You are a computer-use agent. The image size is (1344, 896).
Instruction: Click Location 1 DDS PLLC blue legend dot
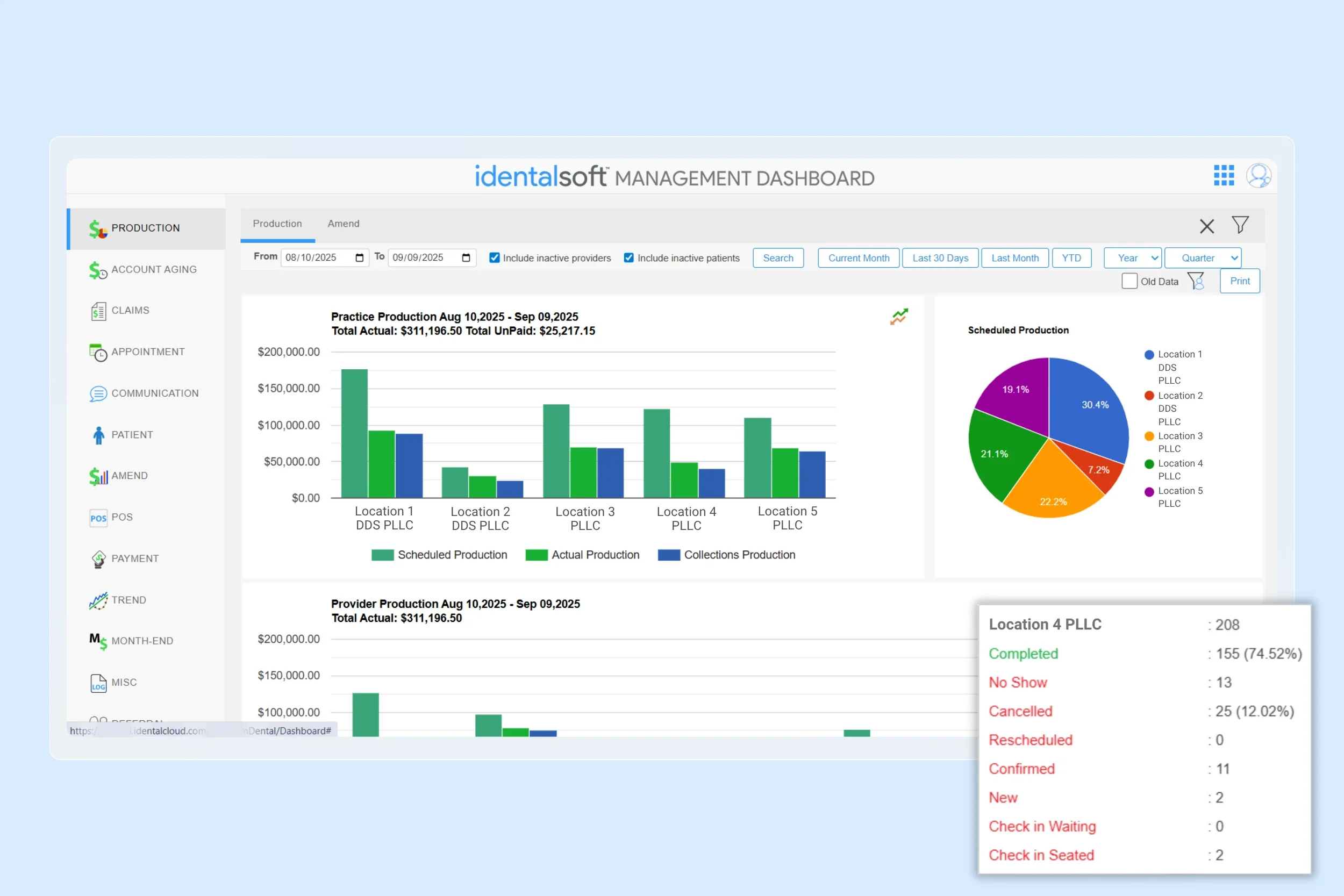[x=1149, y=354]
